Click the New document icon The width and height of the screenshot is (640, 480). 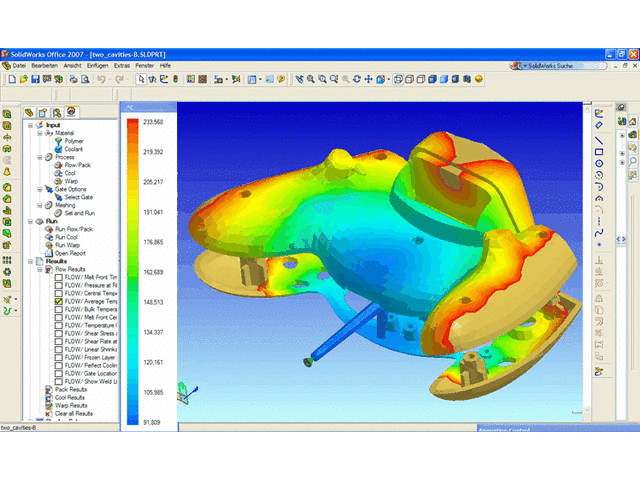pyautogui.click(x=10, y=78)
